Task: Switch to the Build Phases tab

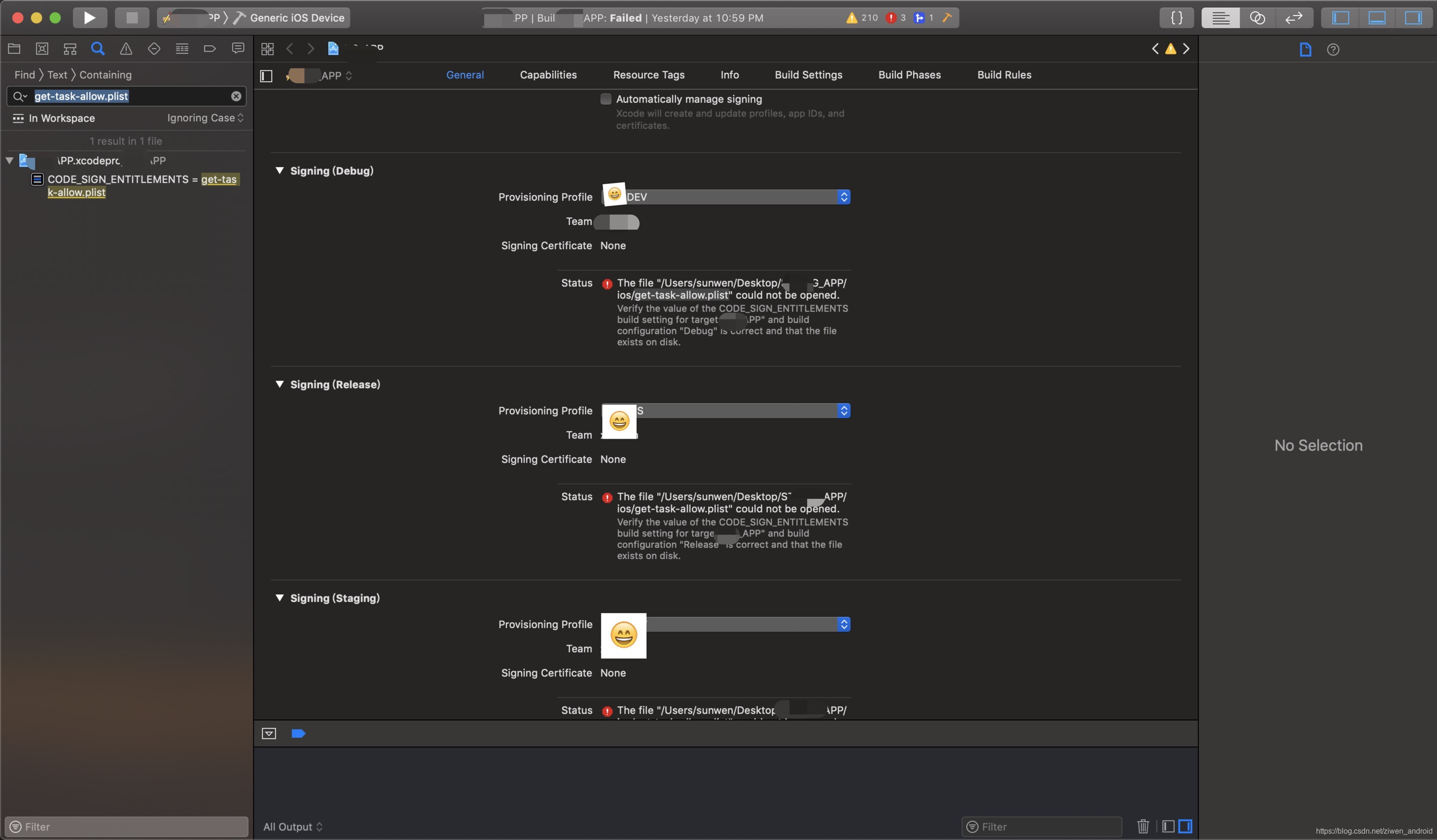Action: tap(909, 75)
